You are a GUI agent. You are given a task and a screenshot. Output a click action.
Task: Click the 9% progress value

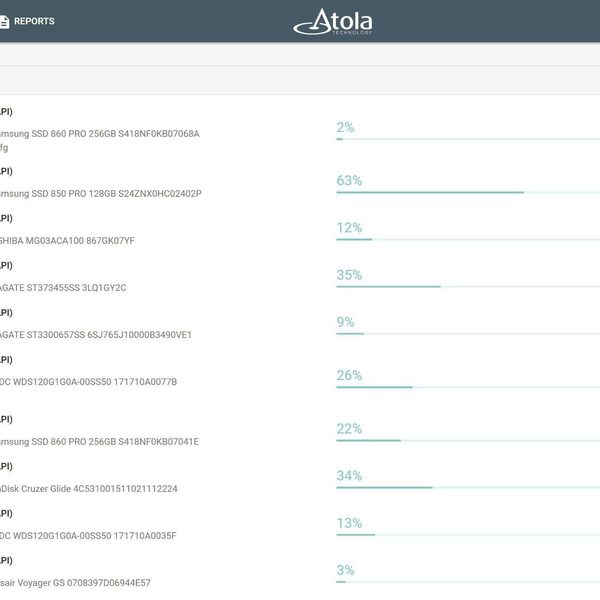345,322
